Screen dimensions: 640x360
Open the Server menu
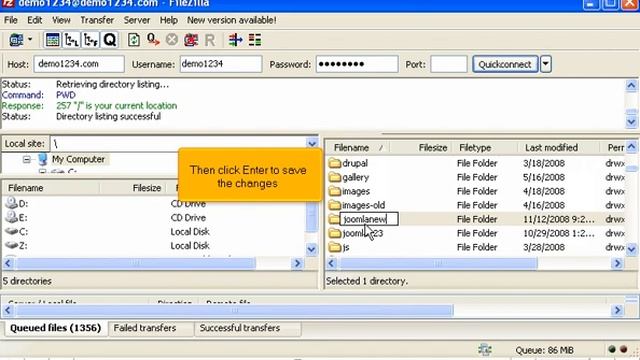click(137, 20)
